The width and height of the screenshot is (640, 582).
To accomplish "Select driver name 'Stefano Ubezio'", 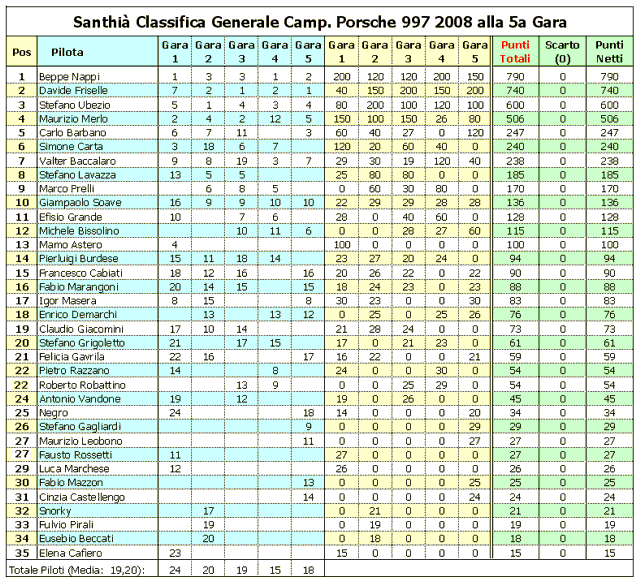I will click(x=75, y=105).
